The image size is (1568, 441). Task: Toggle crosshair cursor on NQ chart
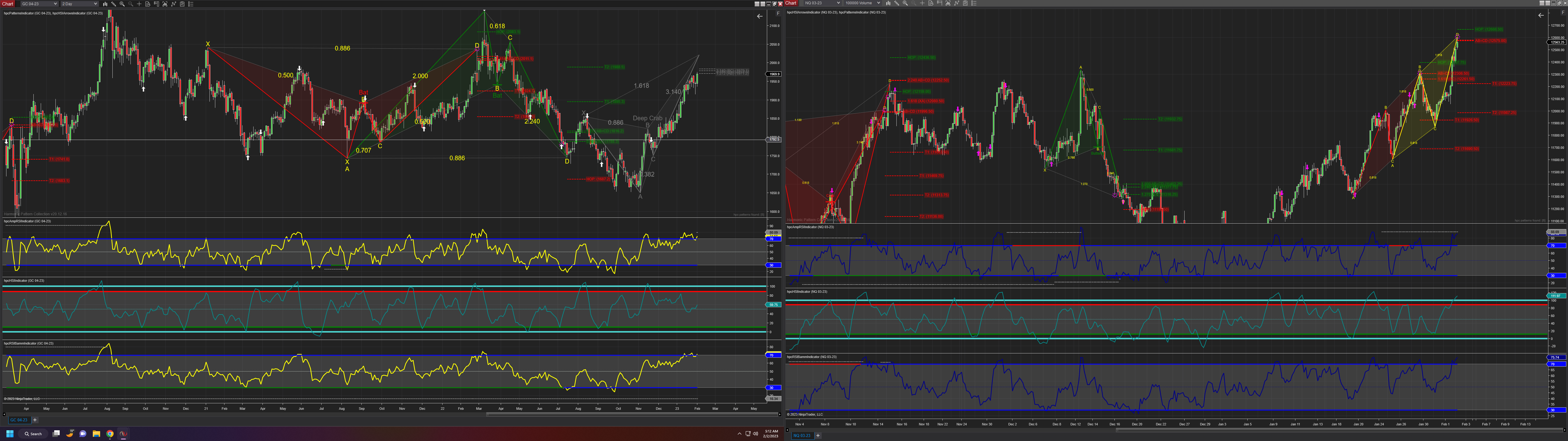coord(922,3)
